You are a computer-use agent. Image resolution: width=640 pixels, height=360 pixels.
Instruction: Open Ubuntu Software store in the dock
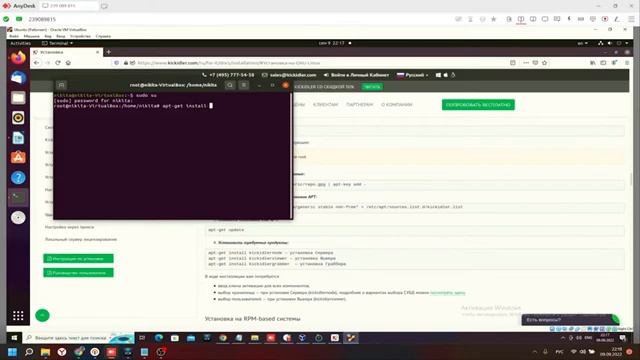click(18, 158)
